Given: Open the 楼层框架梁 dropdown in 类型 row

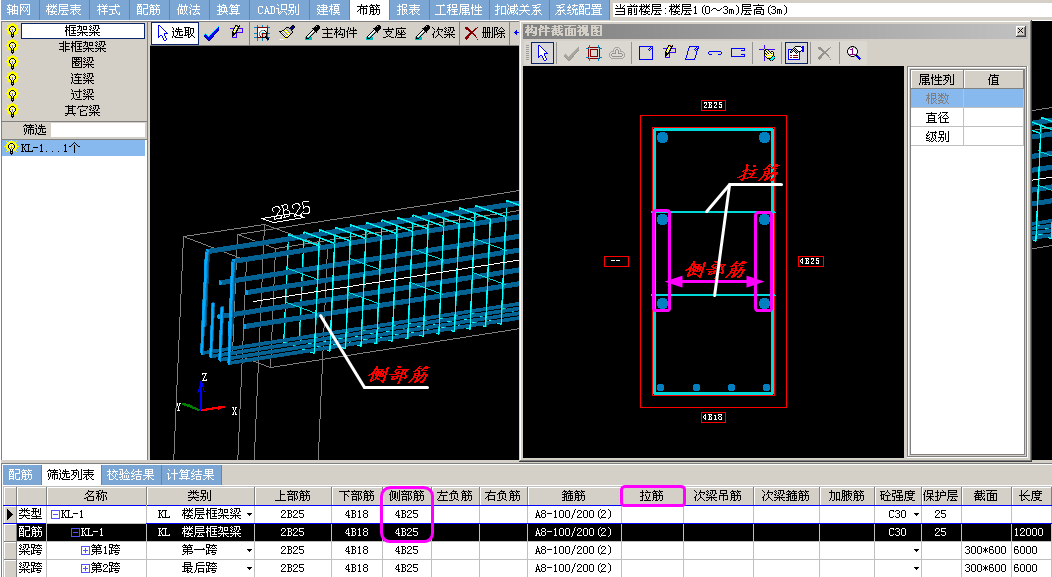Looking at the screenshot, I should pos(249,515).
